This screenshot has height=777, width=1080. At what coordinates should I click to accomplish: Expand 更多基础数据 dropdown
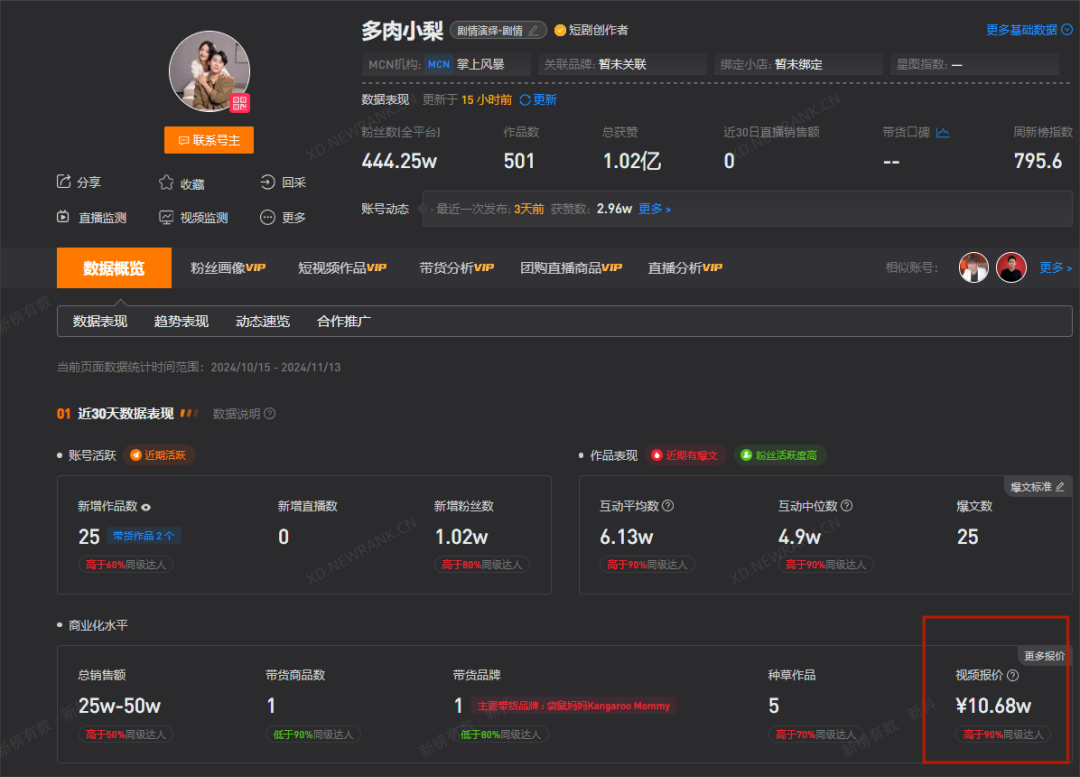[x=1029, y=30]
